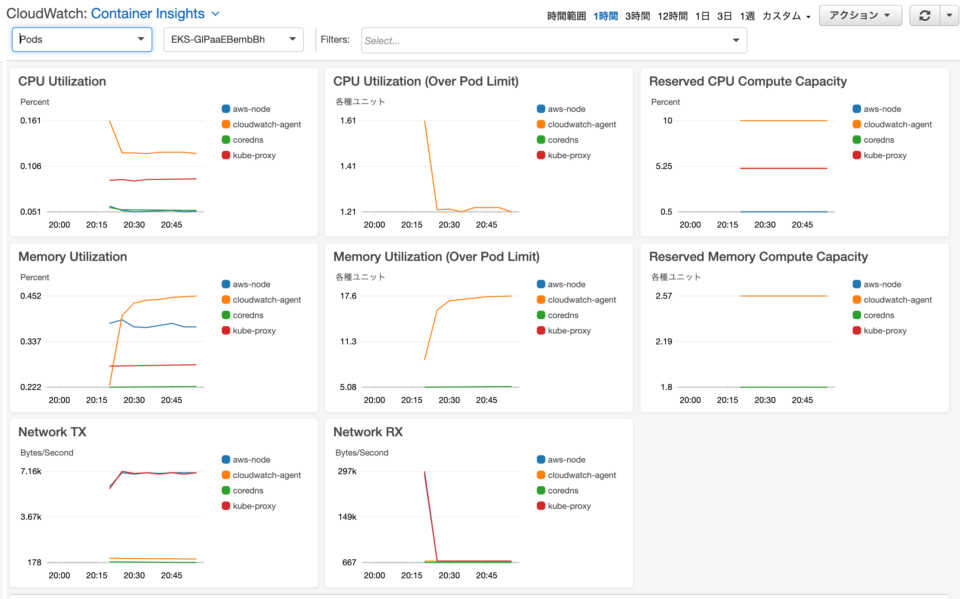
Task: Toggle coredns in Network RX legend
Action: coord(557,490)
